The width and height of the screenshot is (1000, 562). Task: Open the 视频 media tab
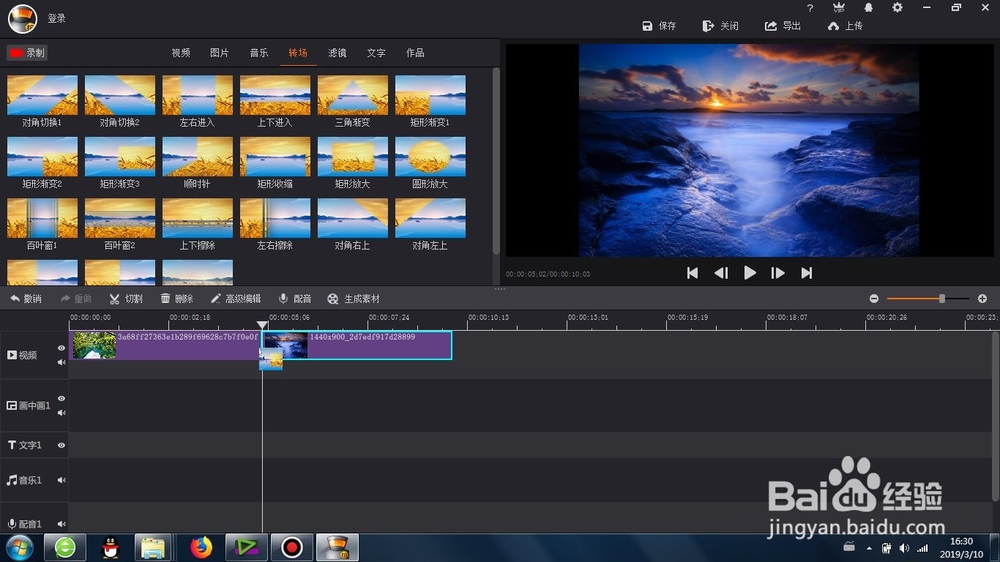180,53
